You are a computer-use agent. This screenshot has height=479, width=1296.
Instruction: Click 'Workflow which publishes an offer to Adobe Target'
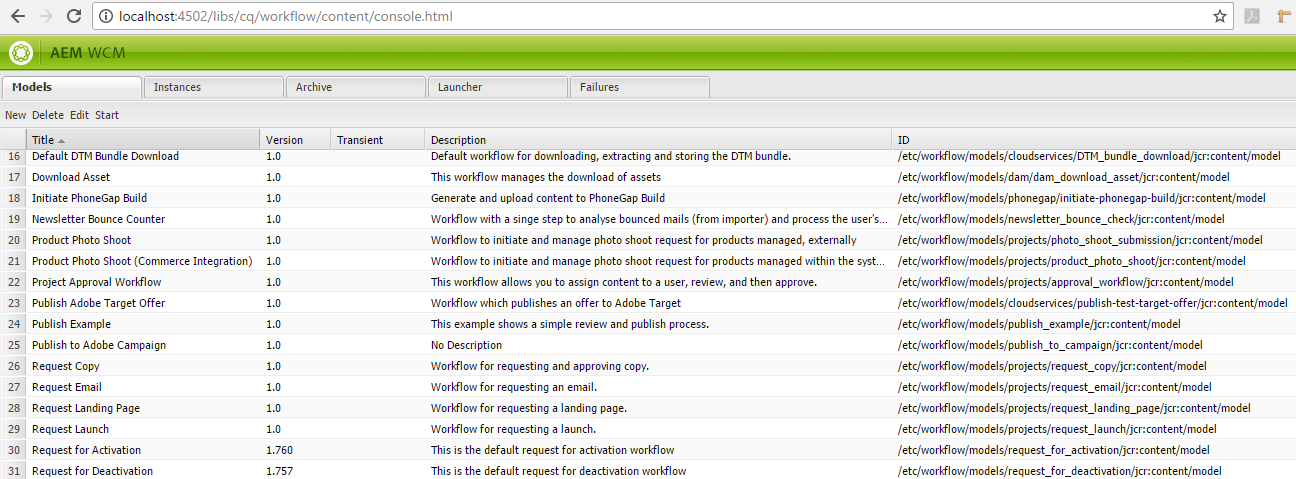coord(556,303)
